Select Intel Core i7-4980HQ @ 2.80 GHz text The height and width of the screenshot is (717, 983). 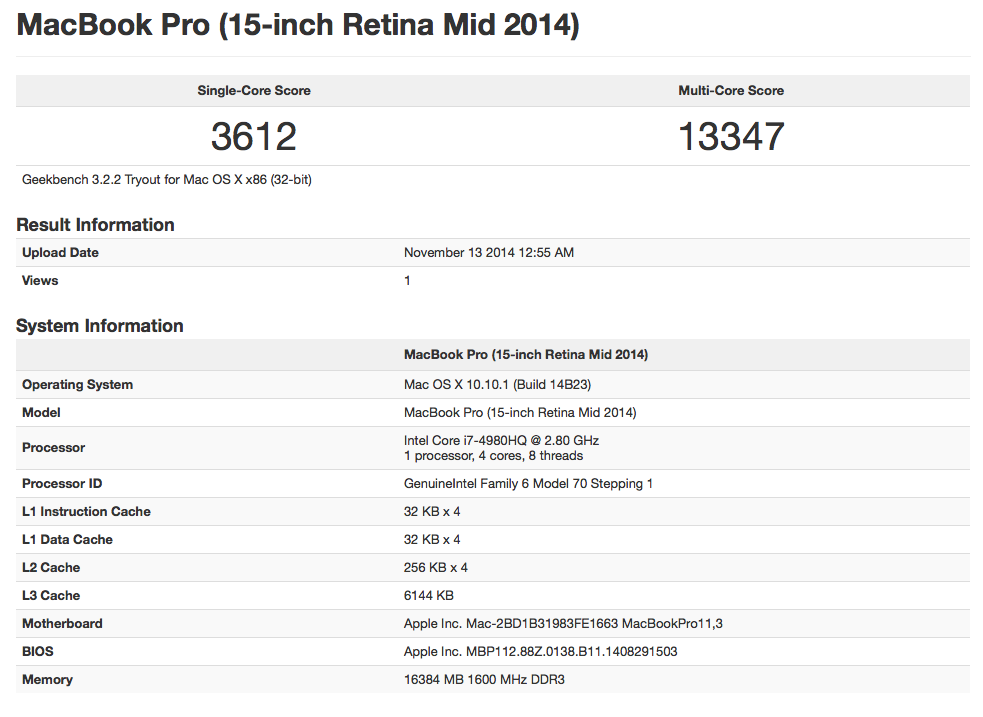point(502,441)
